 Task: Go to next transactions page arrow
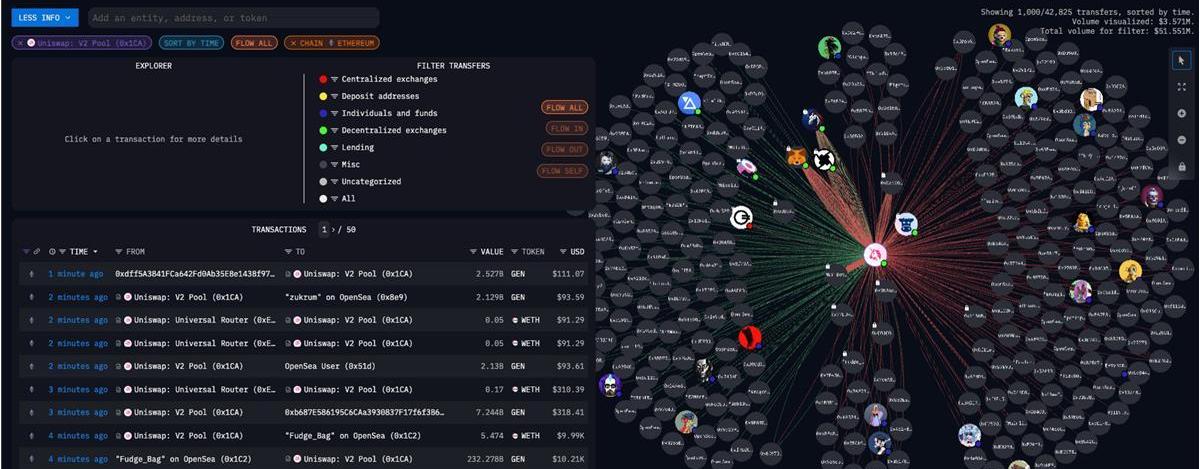[x=333, y=230]
